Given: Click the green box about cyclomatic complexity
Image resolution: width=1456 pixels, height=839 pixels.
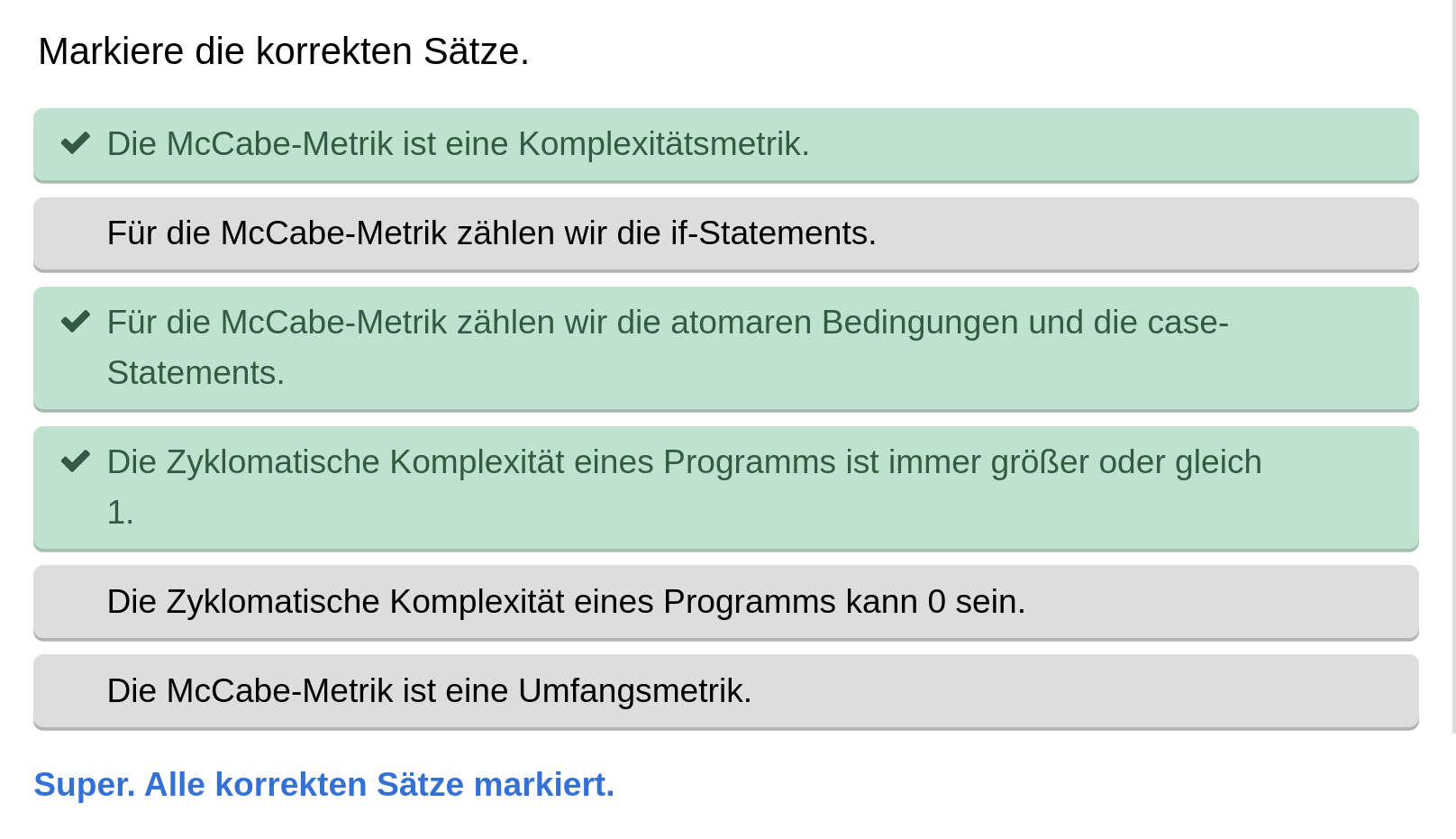Looking at the screenshot, I should click(631, 487).
